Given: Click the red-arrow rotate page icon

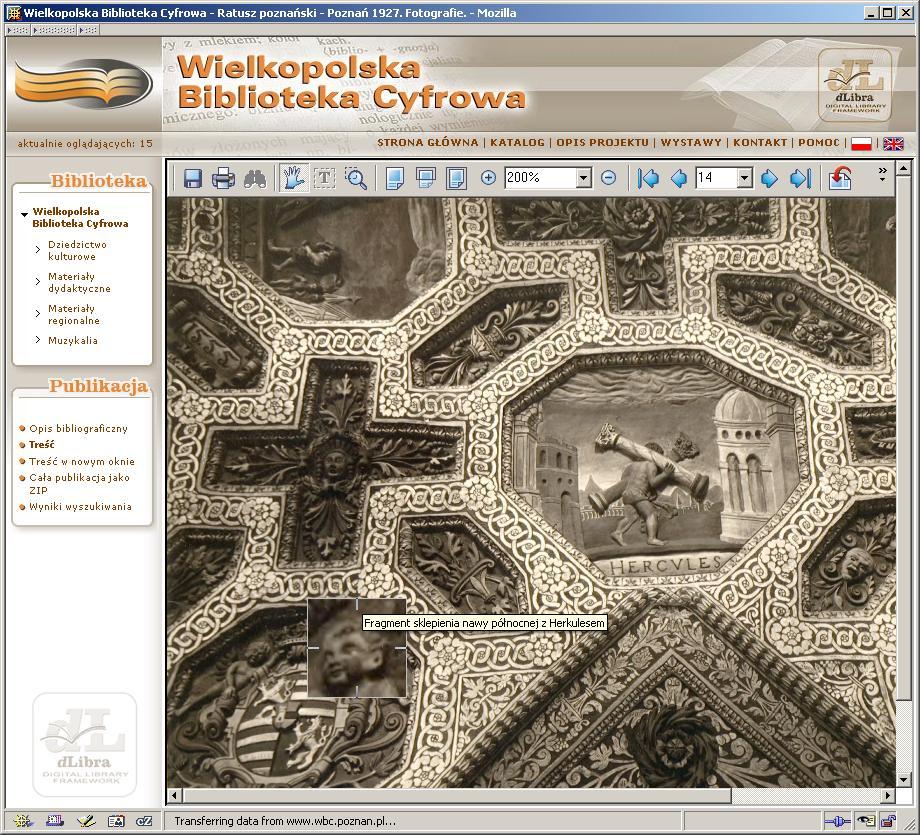Looking at the screenshot, I should point(840,178).
